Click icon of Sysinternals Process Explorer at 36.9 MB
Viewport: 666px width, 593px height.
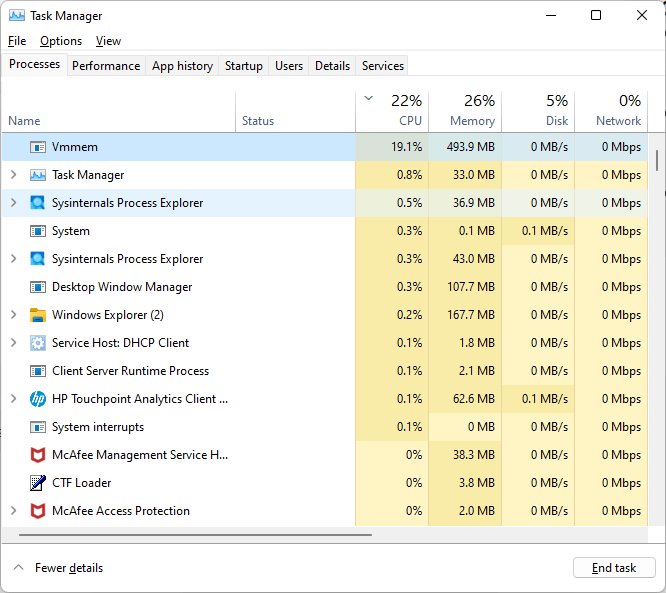point(38,203)
